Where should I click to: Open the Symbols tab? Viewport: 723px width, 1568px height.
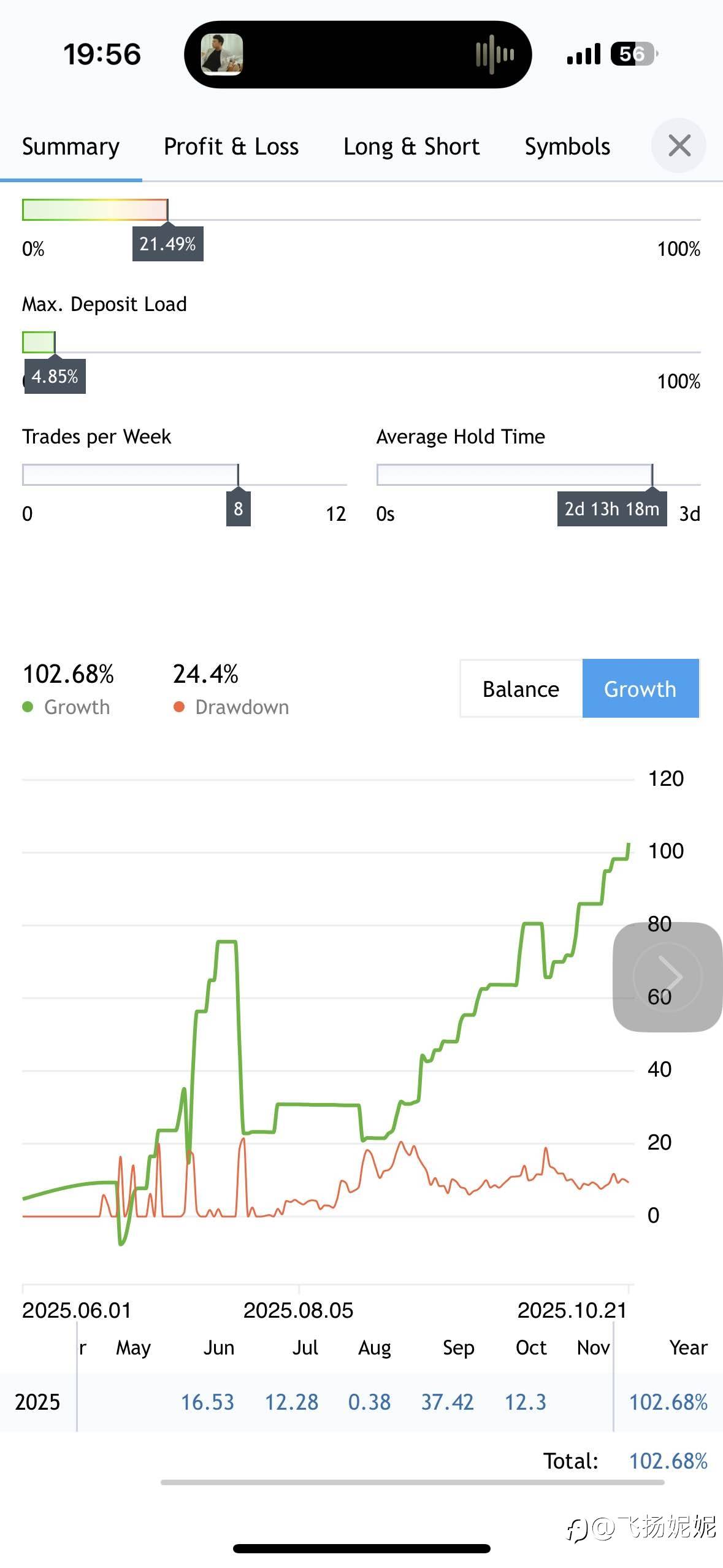tap(567, 147)
